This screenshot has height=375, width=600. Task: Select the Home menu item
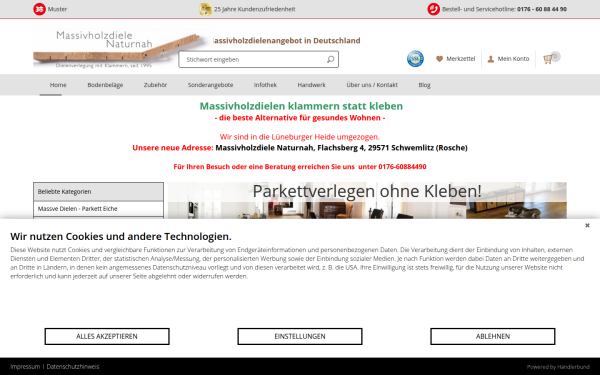coord(58,85)
